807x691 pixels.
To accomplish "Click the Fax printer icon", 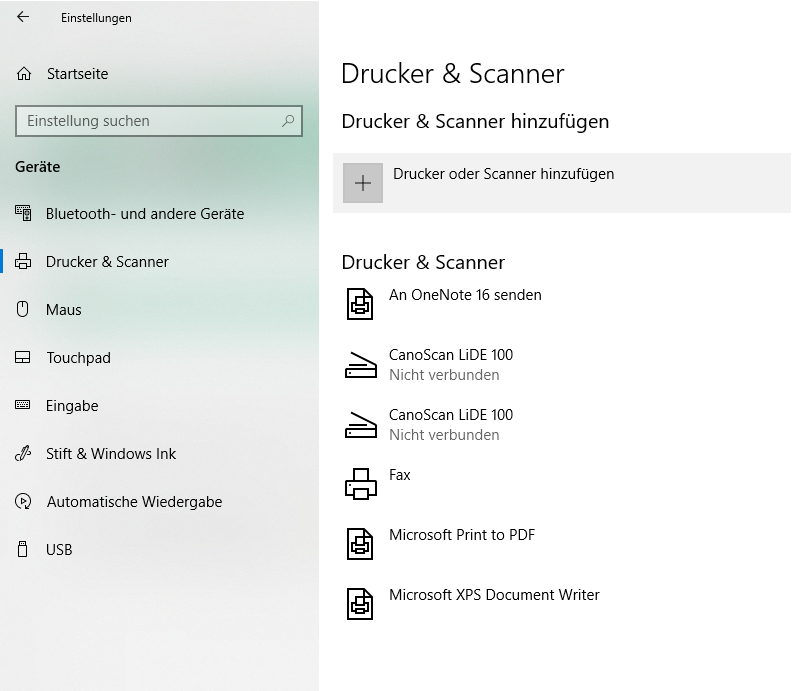I will [x=361, y=484].
